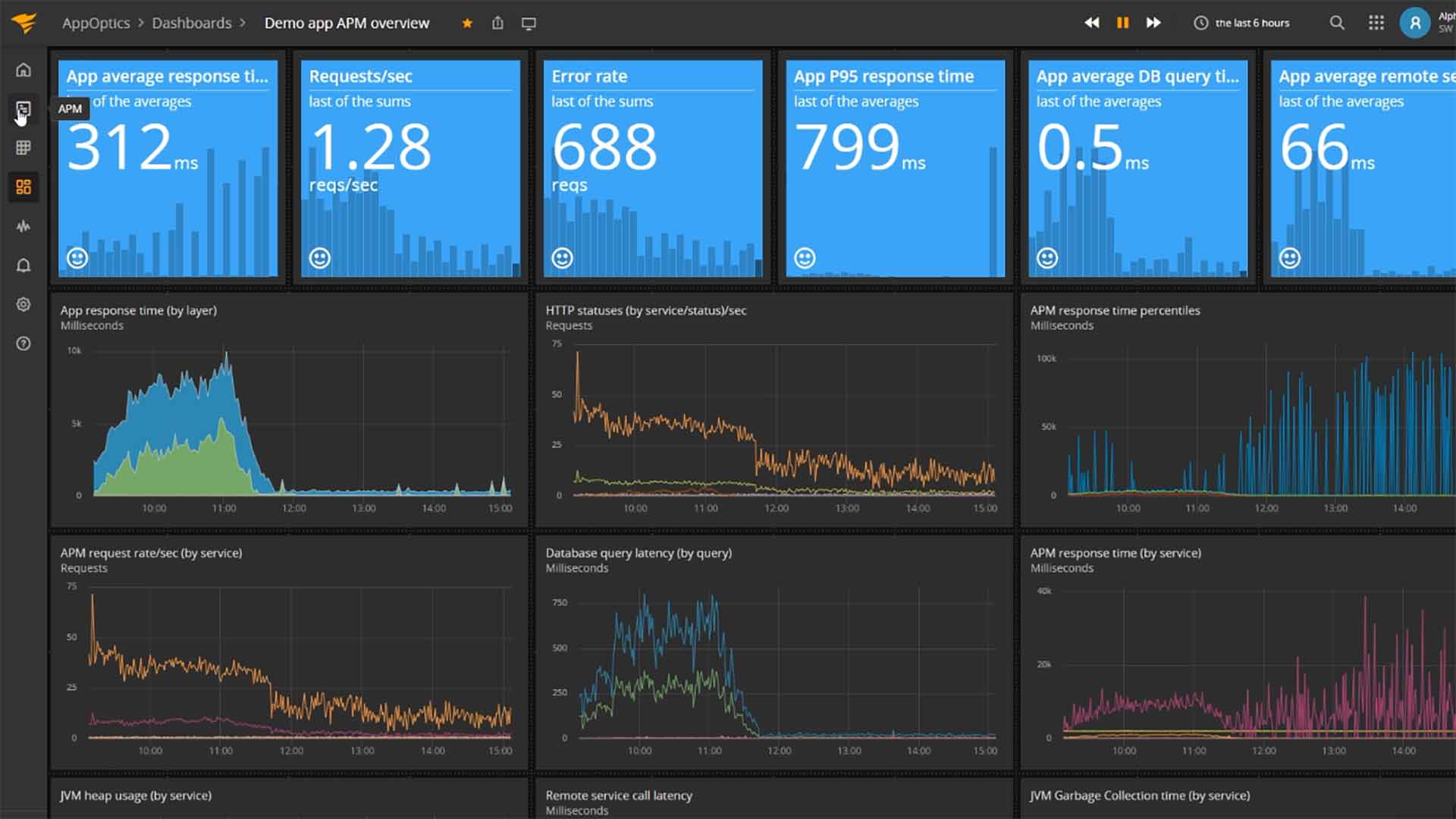Select the Settings gear icon

(x=25, y=304)
